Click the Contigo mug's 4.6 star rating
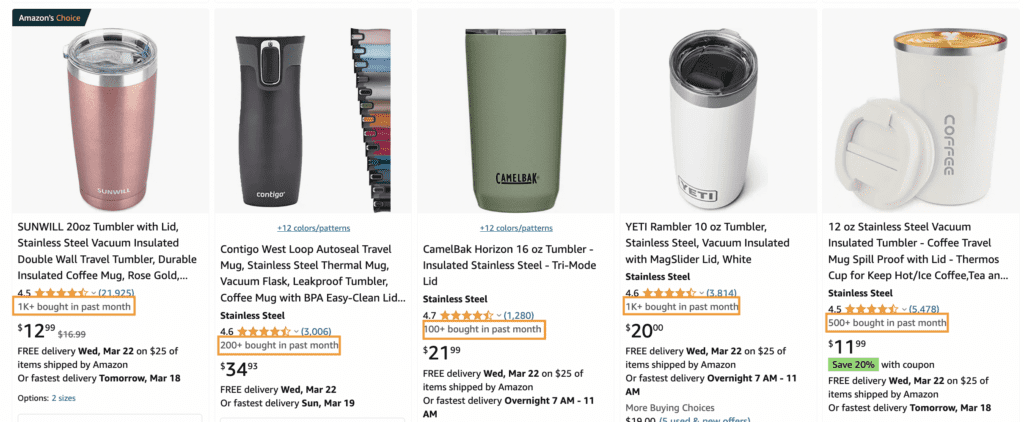 (x=263, y=331)
